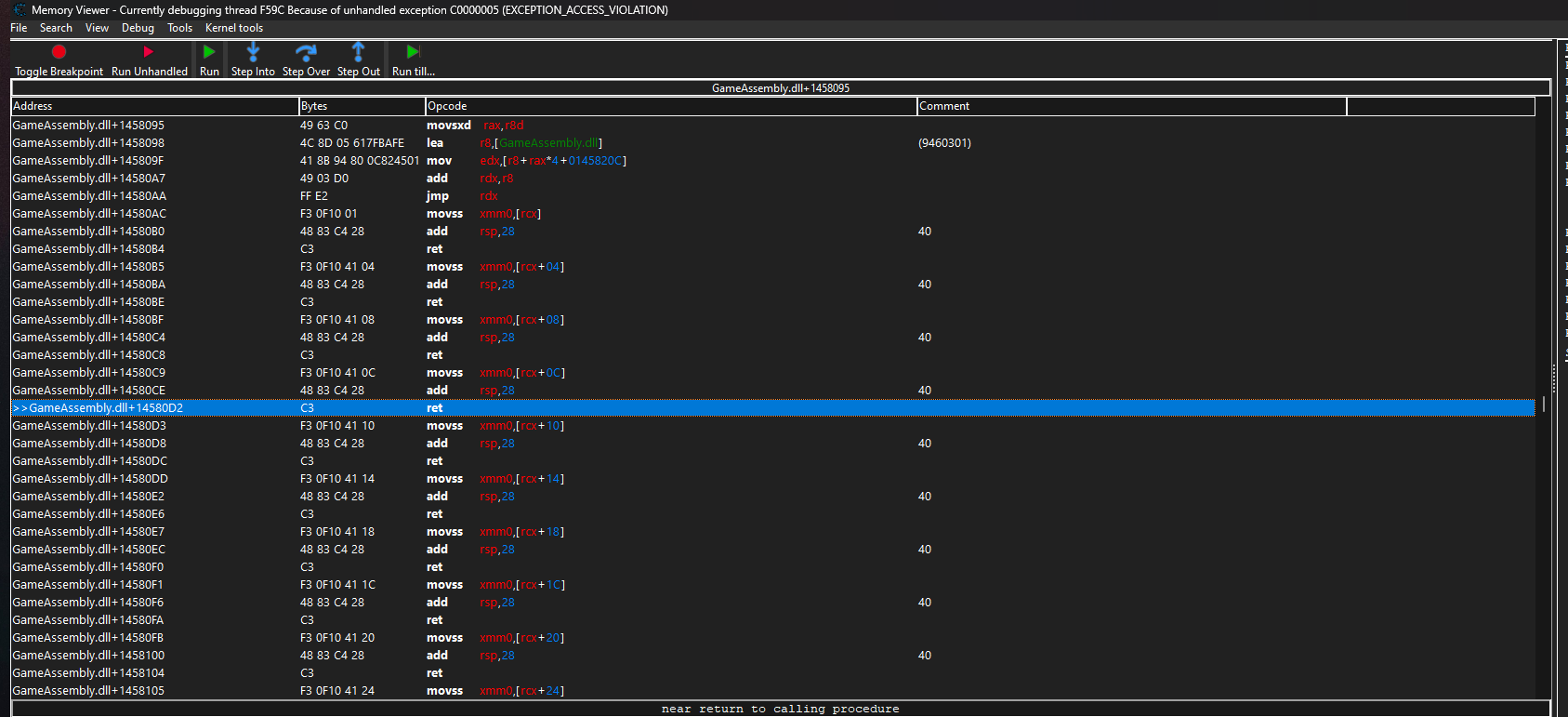Open the Debug menu
The image size is (1568, 717).
(x=138, y=28)
